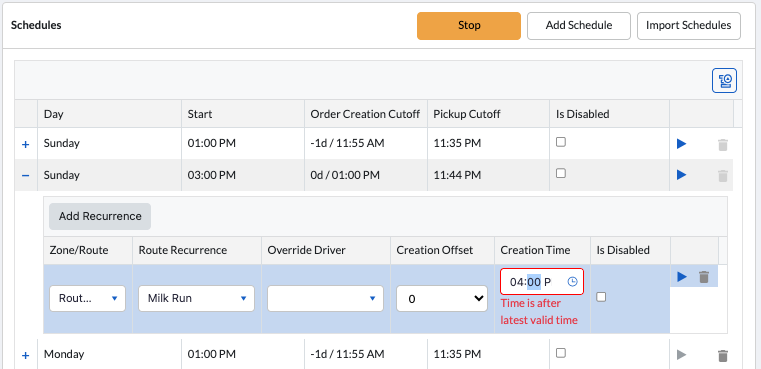This screenshot has height=369, width=761.
Task: Open the Override Driver dropdown
Action: (x=325, y=298)
